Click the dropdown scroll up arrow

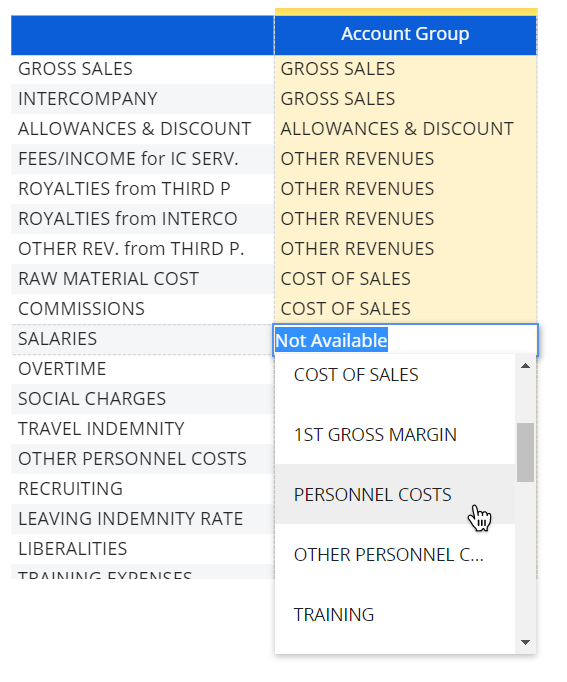pyautogui.click(x=525, y=366)
